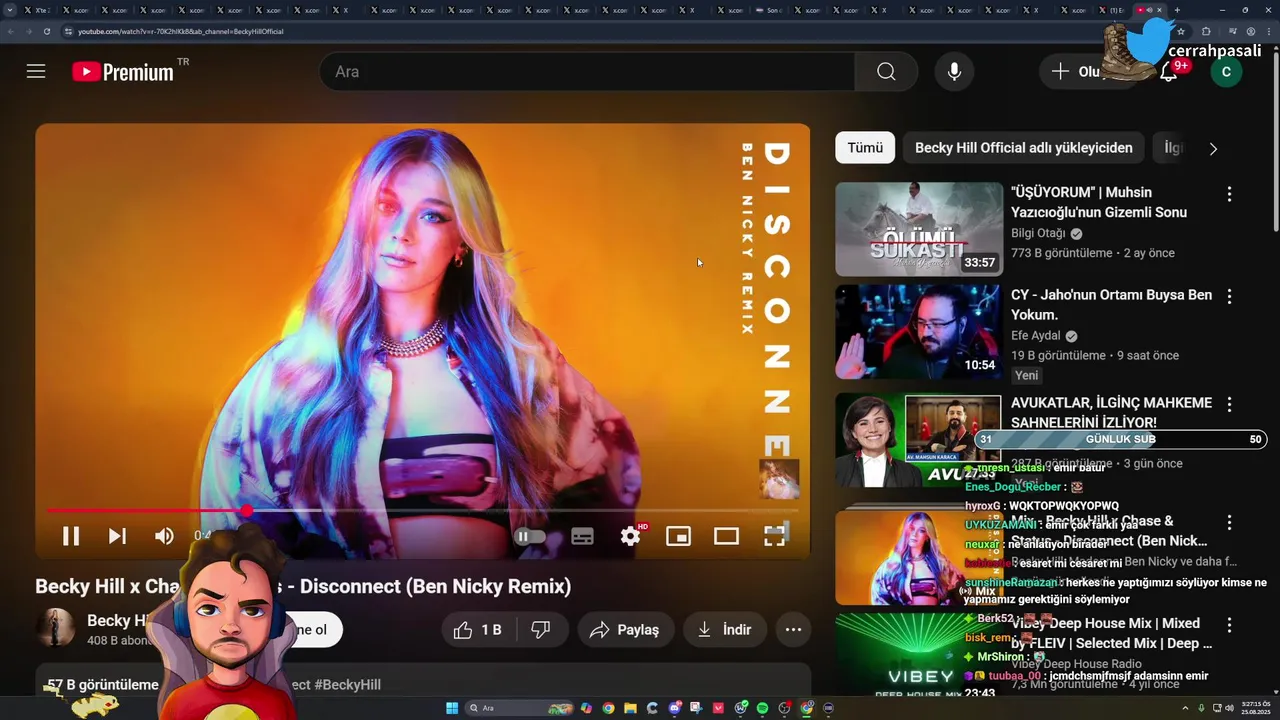Open the Efe Aydal channel name

pyautogui.click(x=1036, y=336)
